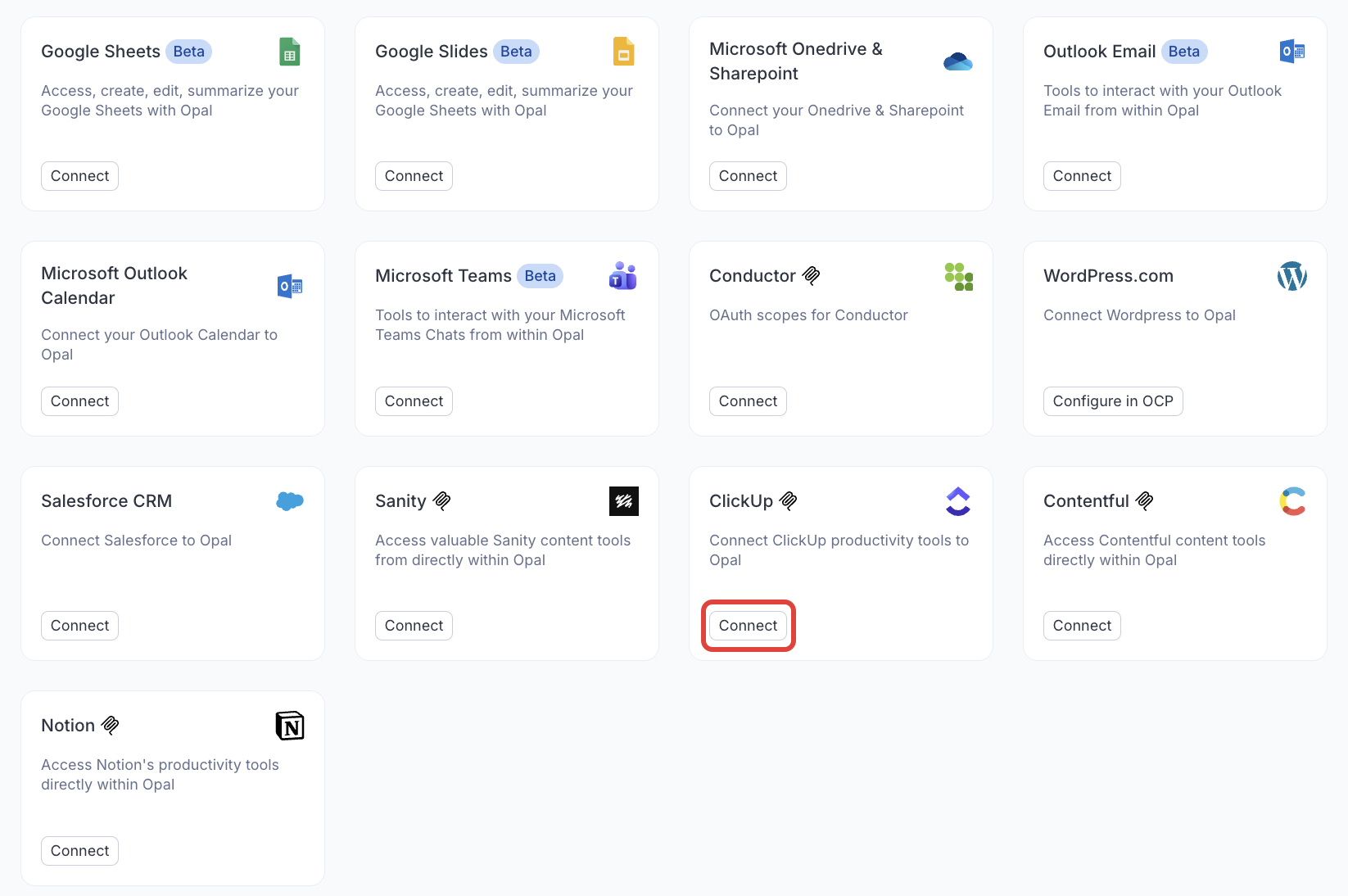Click the badge icon beside Contentful title
This screenshot has width=1348, height=896.
pyautogui.click(x=1144, y=501)
